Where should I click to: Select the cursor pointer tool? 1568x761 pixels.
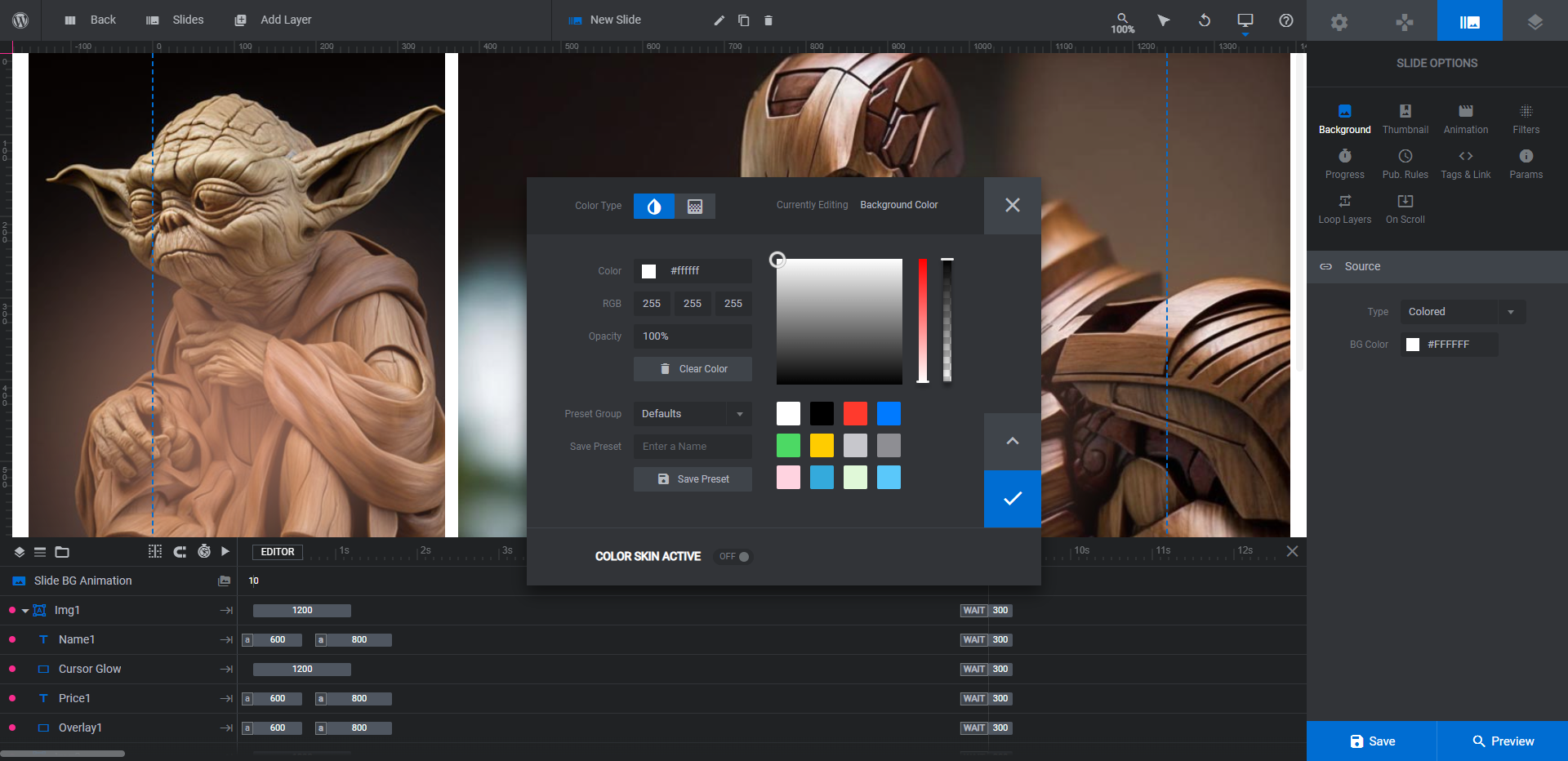pos(1164,20)
